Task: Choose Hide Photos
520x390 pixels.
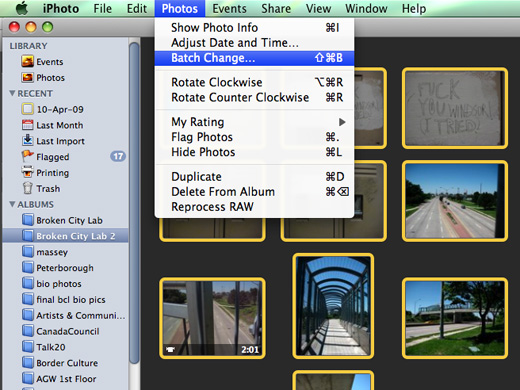Action: 255,152
